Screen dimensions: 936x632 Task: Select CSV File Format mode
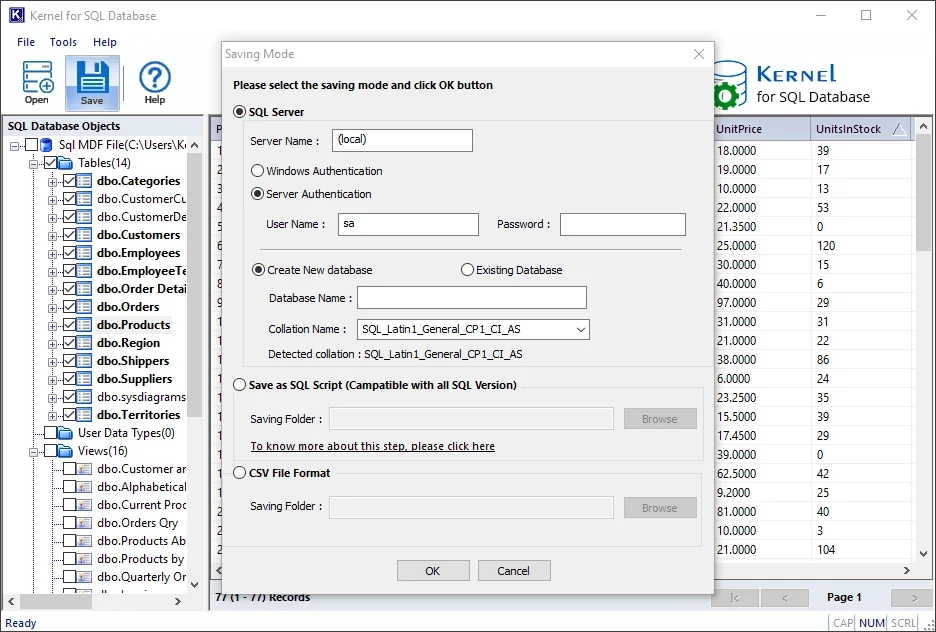coord(239,473)
